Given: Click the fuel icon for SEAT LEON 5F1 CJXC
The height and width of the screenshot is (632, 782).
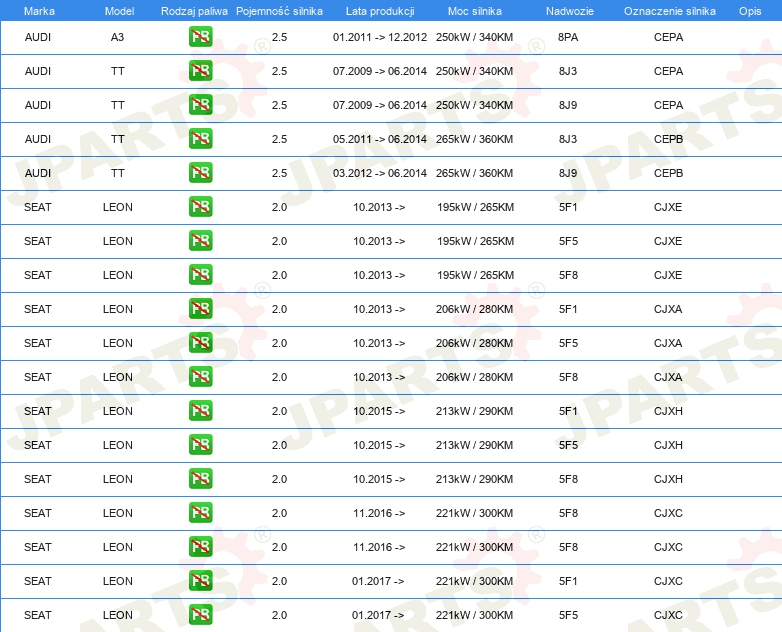Looking at the screenshot, I should pos(200,581).
